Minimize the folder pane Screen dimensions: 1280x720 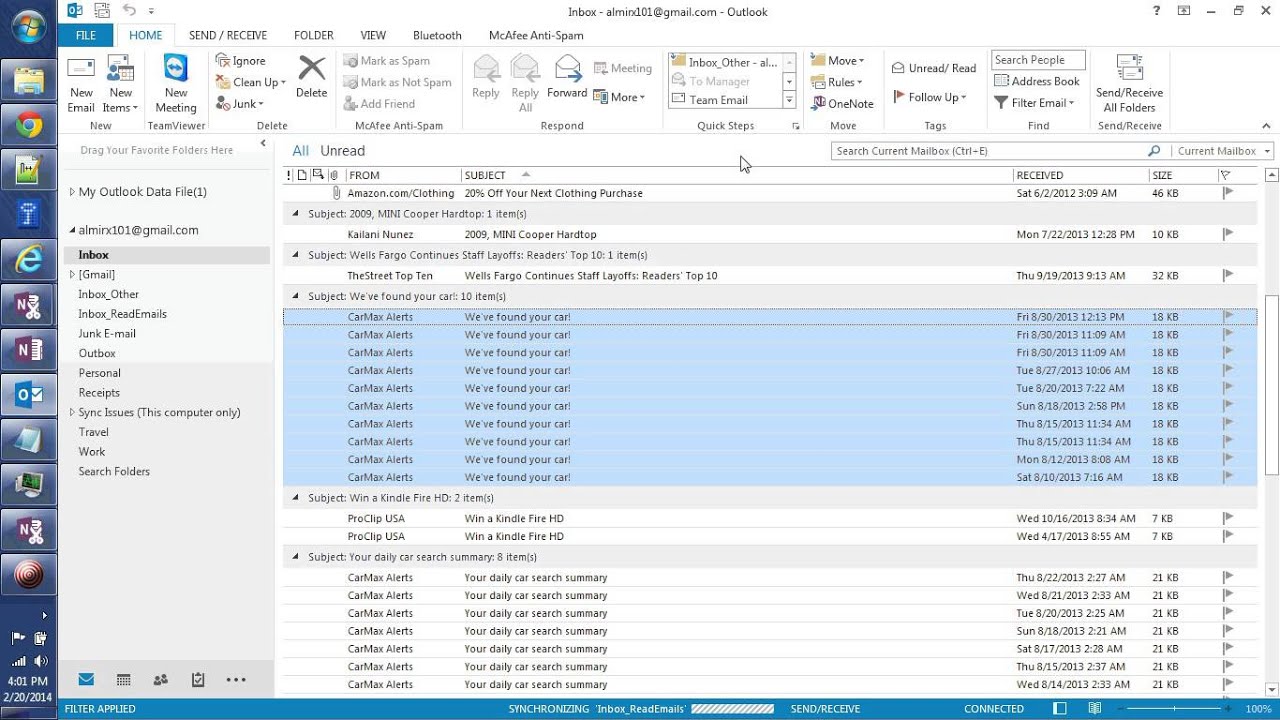pos(263,144)
